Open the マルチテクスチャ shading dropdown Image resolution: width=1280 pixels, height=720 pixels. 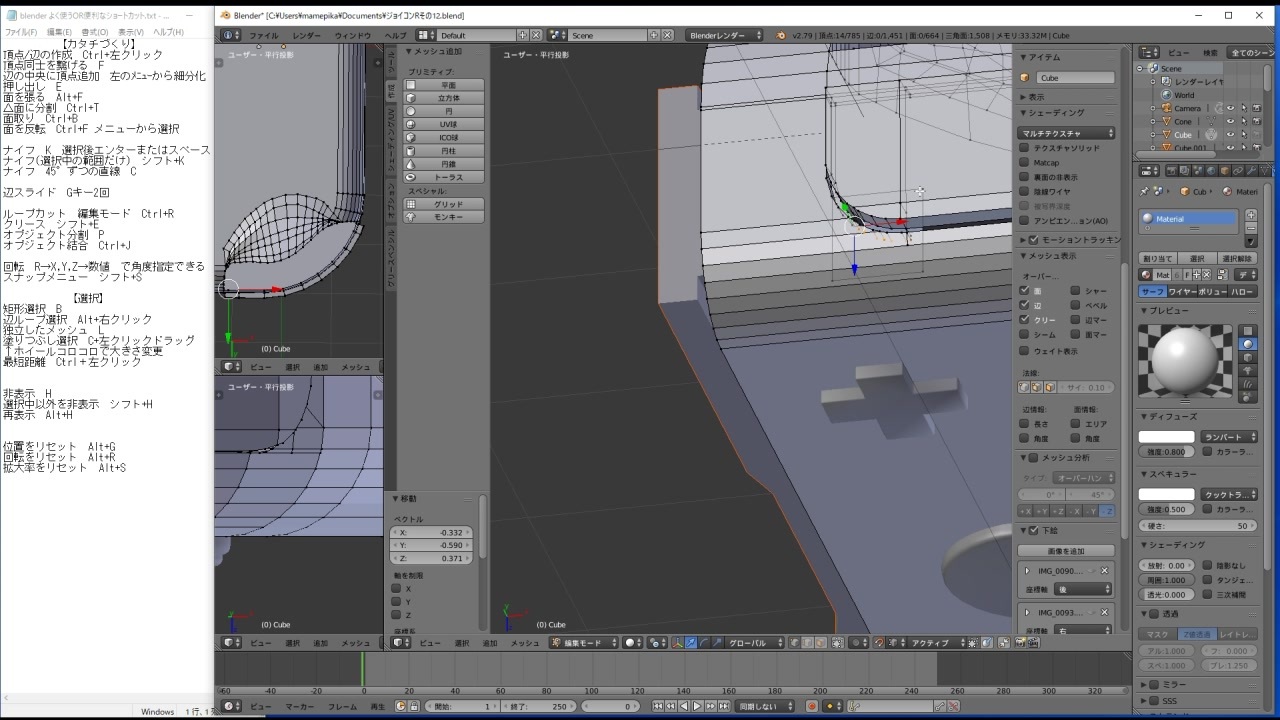[x=1067, y=133]
